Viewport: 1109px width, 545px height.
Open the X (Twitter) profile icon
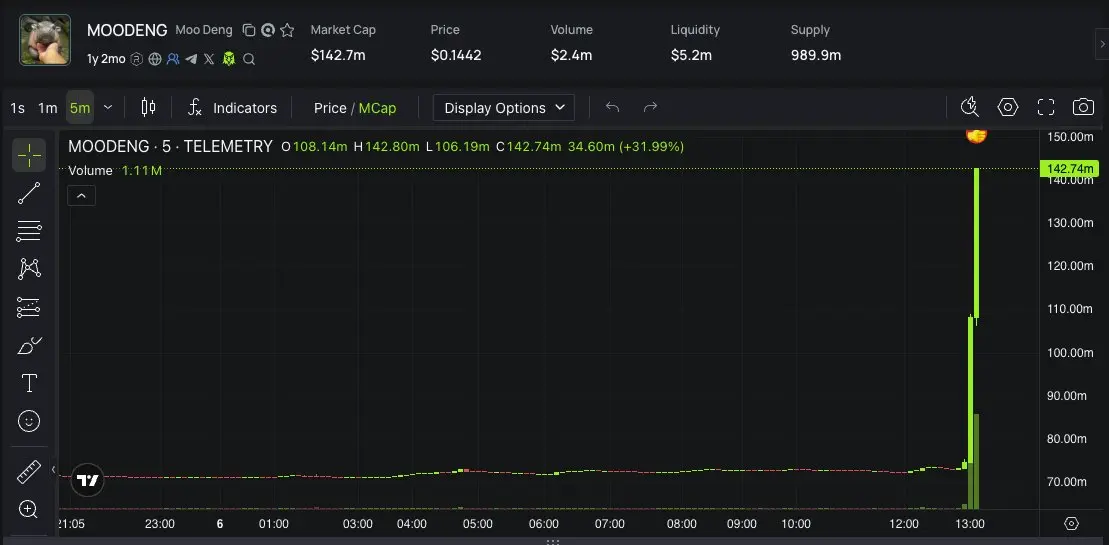tap(209, 59)
